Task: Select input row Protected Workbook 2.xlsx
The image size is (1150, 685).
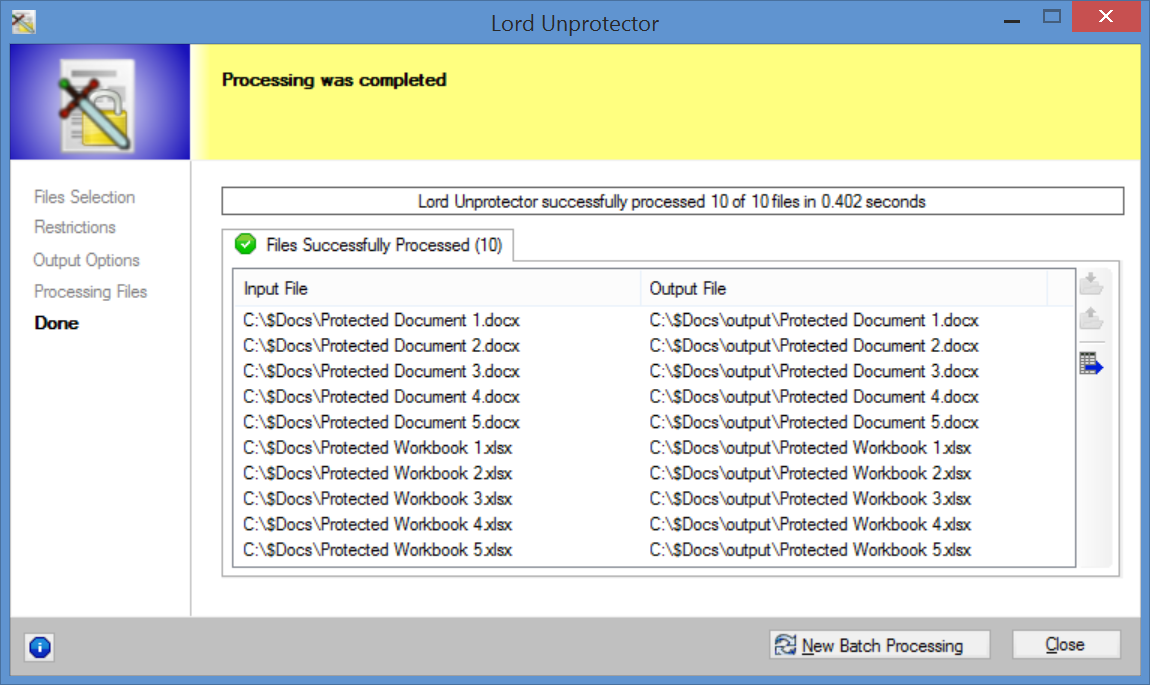Action: pos(378,474)
